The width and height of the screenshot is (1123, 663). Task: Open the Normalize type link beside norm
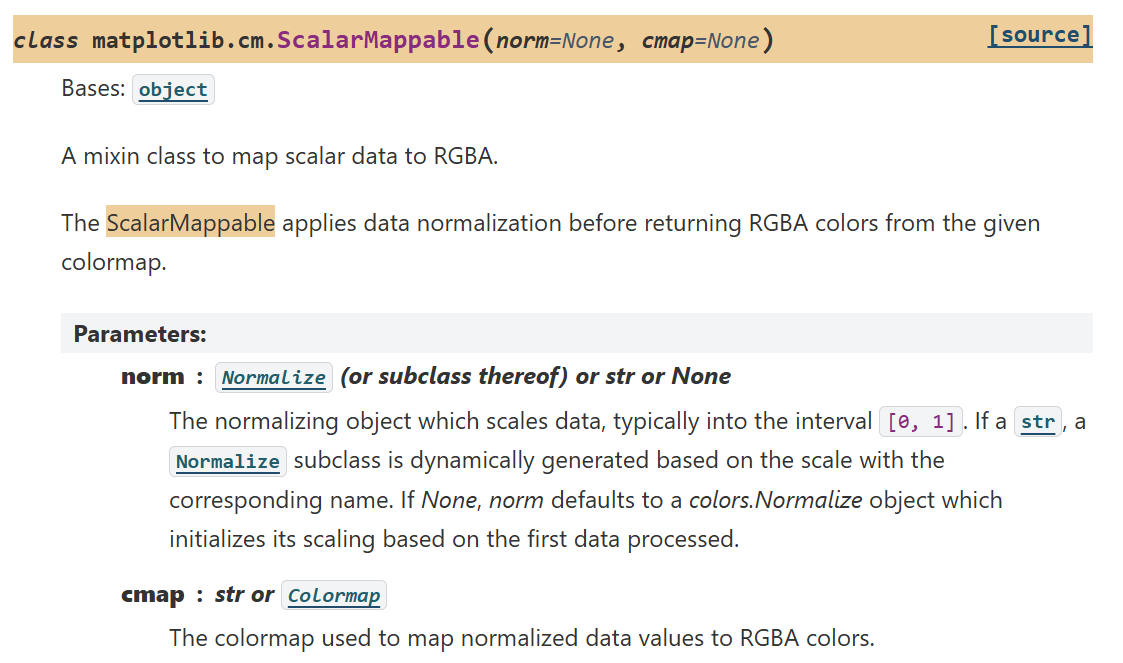(274, 377)
